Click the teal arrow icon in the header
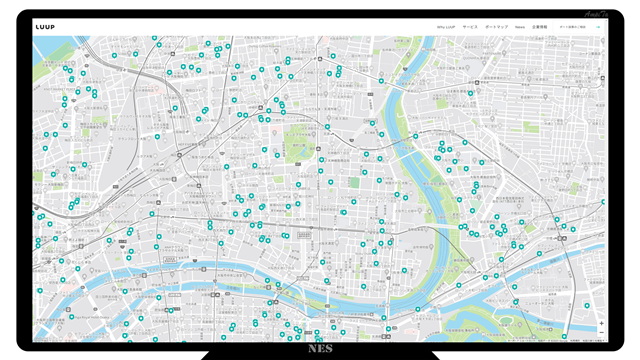This screenshot has height=360, width=640. pos(598,27)
